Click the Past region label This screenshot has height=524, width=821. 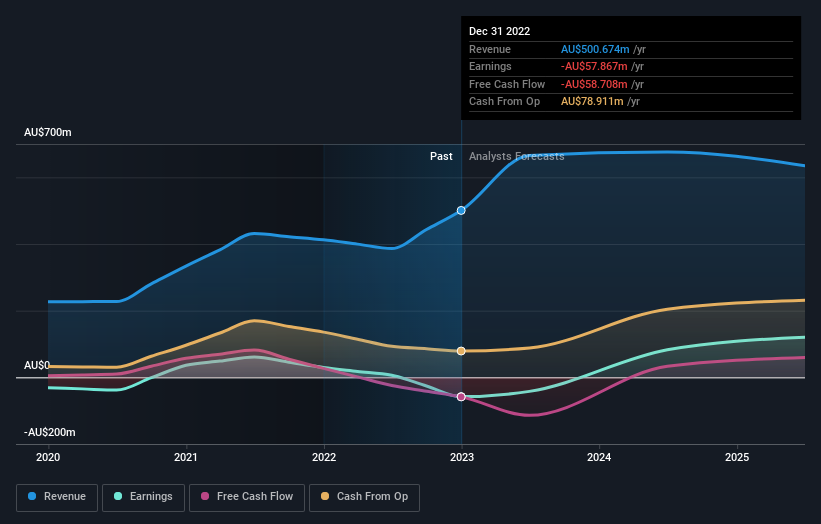(441, 156)
